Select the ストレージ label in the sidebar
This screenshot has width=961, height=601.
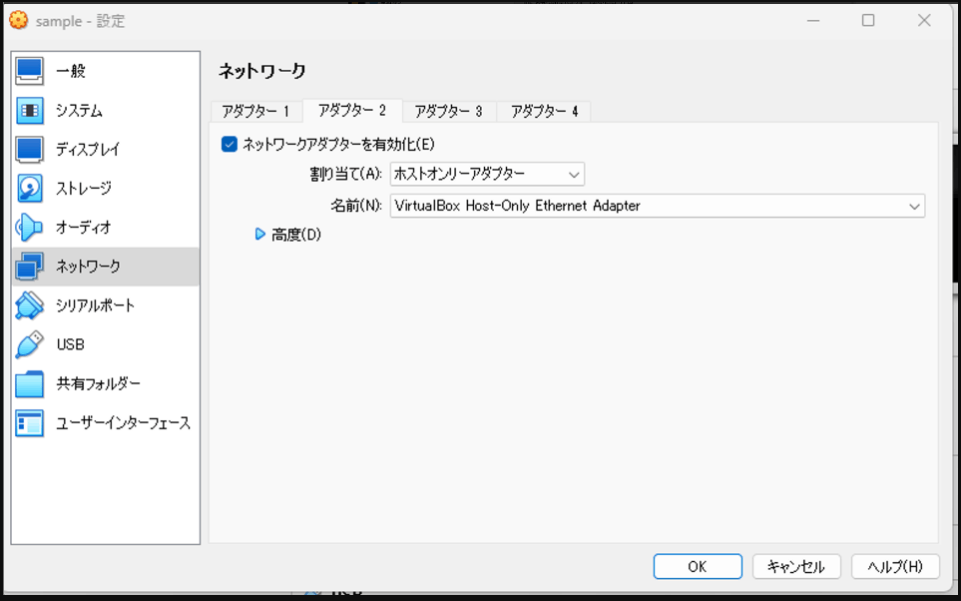pyautogui.click(x=83, y=188)
